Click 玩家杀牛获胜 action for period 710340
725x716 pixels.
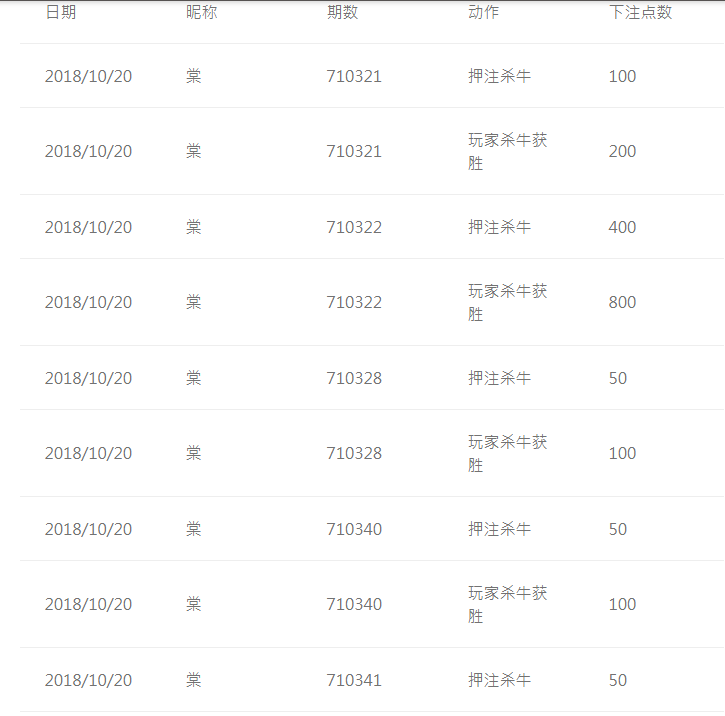pos(507,604)
